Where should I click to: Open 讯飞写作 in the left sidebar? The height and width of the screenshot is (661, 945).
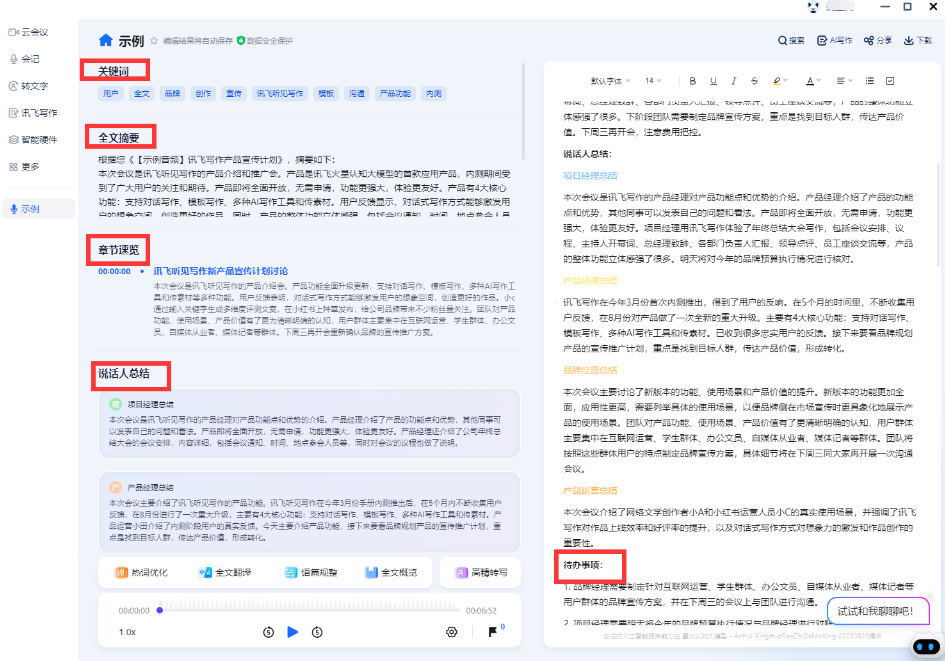33,113
